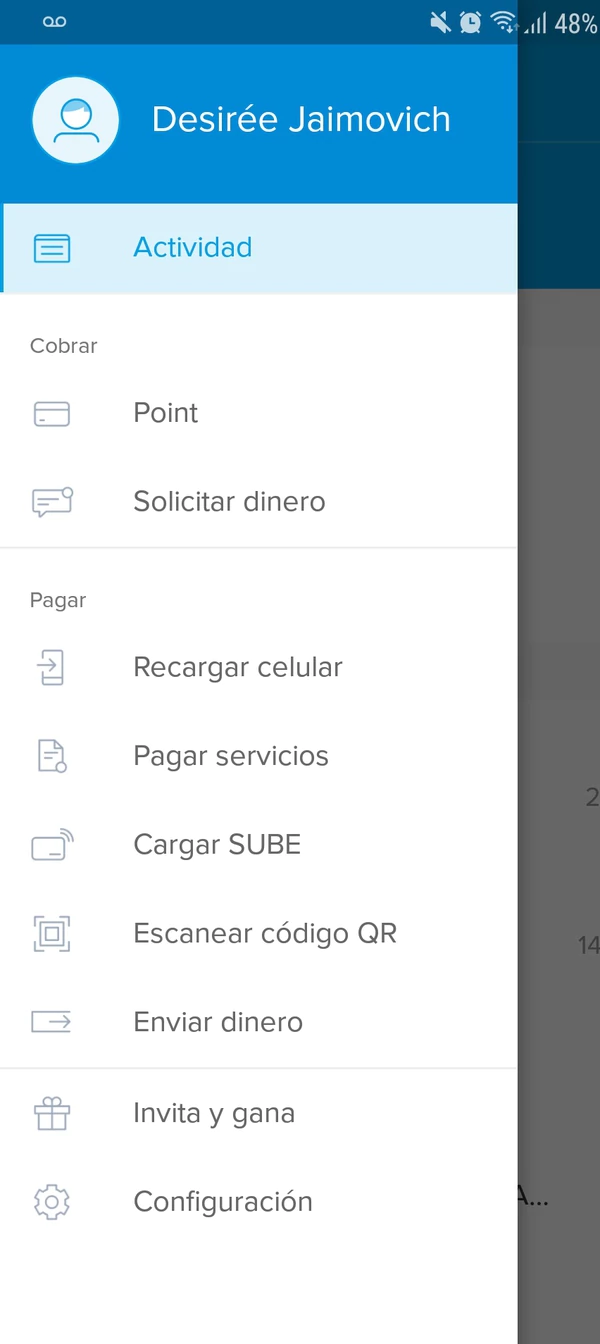Tap the user profile avatar icon
Image resolution: width=600 pixels, height=1344 pixels.
(76, 120)
